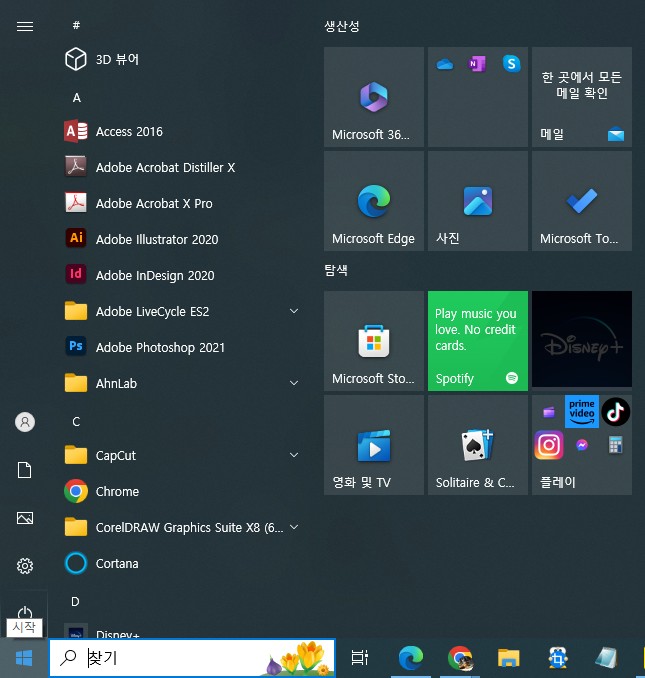This screenshot has width=645, height=678.
Task: Open OneDrive icon in tile group
Action: [444, 64]
